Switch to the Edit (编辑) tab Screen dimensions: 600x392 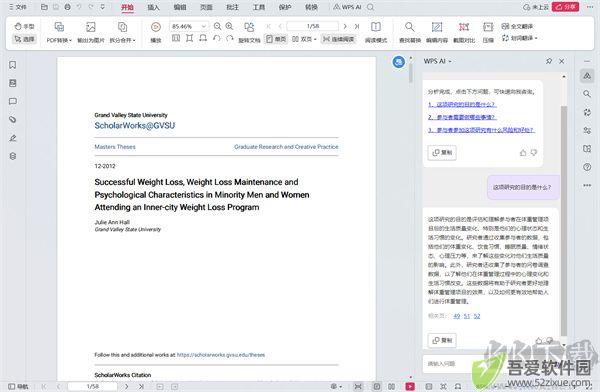tap(180, 7)
